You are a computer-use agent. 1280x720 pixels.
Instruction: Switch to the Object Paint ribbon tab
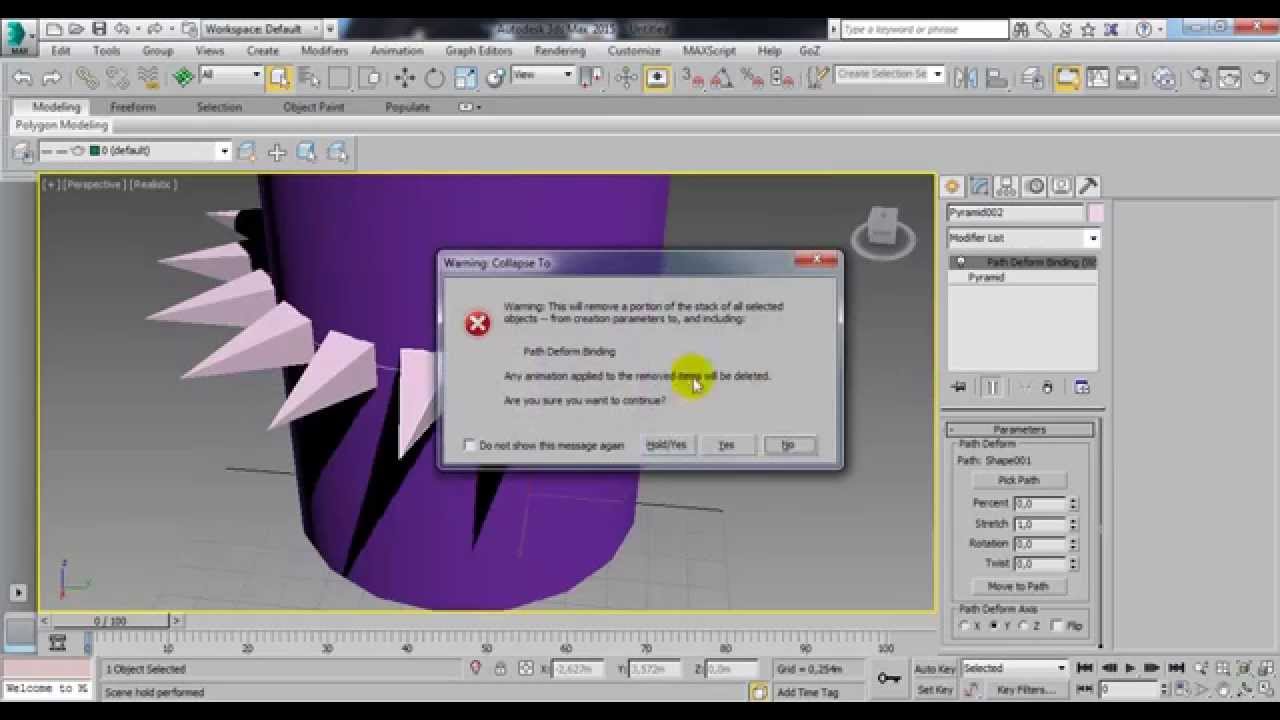[x=314, y=107]
